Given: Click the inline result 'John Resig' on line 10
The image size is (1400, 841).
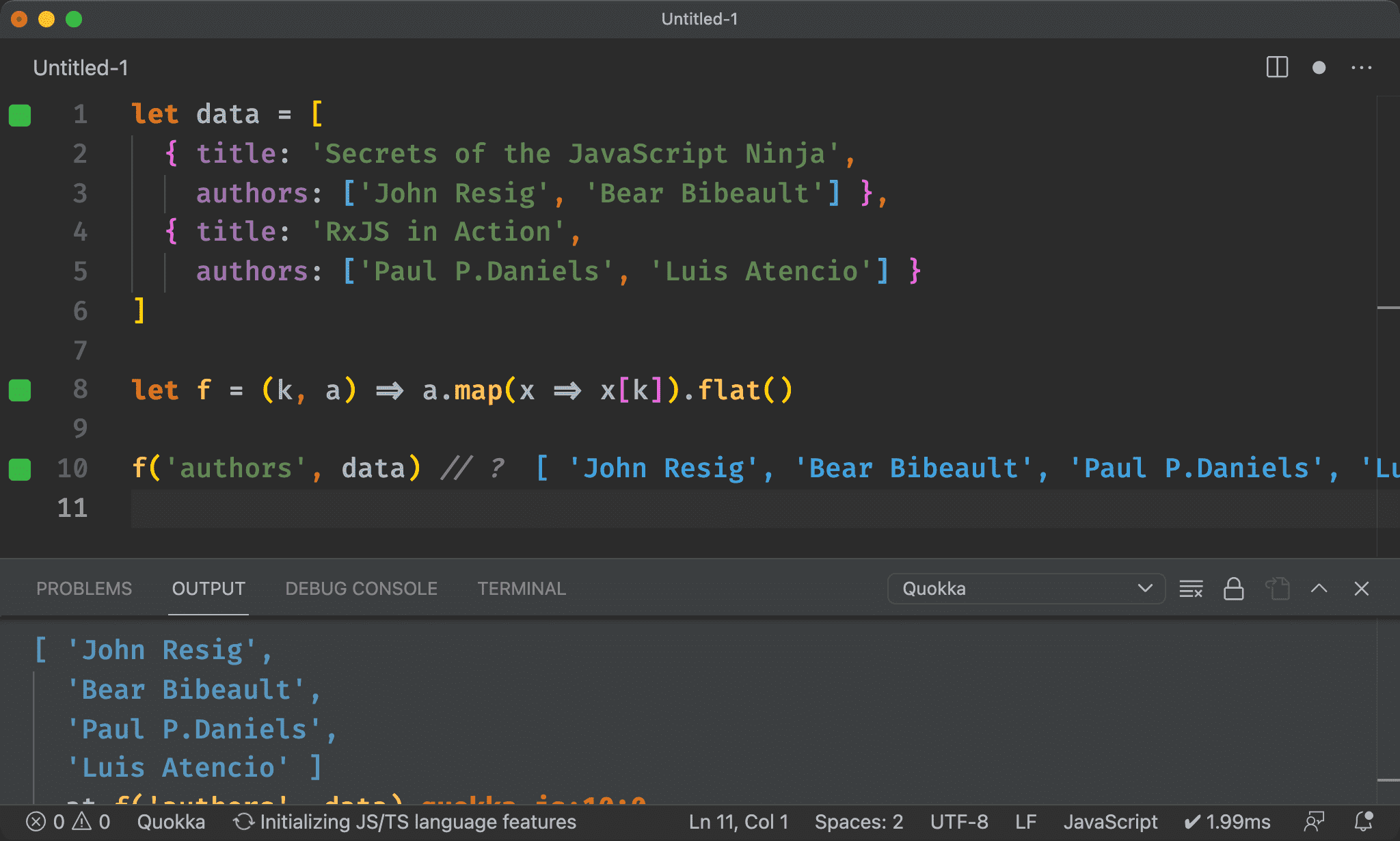Looking at the screenshot, I should click(x=663, y=468).
